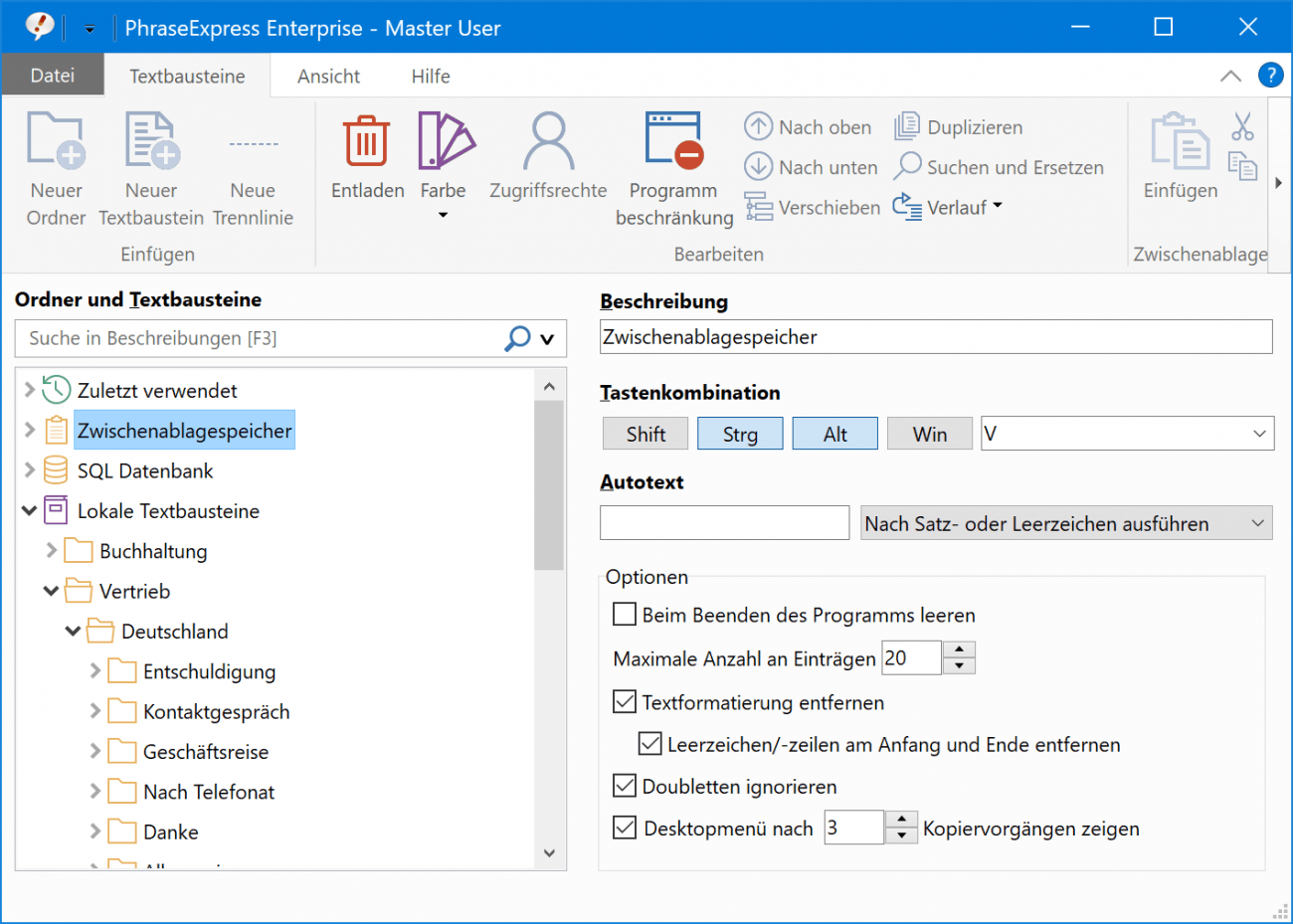Open the quick access toolbar dropdown
The height and width of the screenshot is (924, 1293).
[x=89, y=29]
